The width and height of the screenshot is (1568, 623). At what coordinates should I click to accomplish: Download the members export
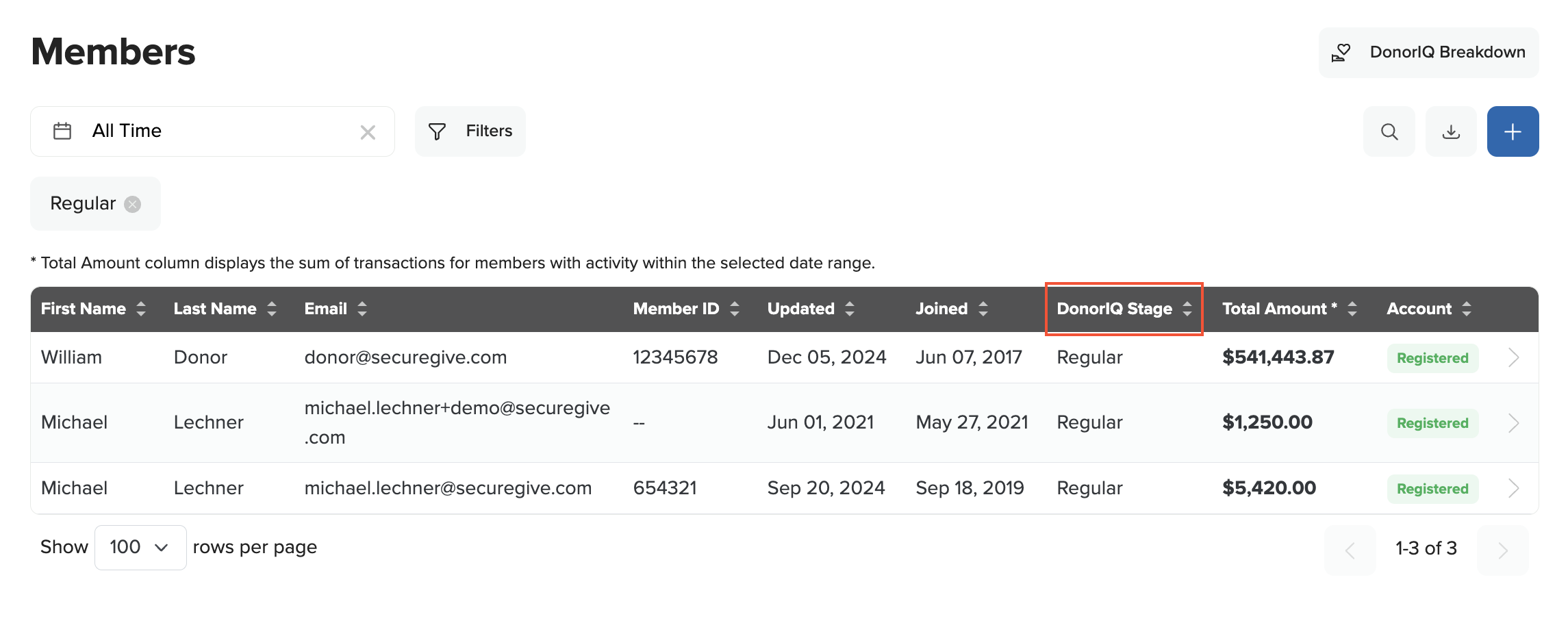point(1451,131)
